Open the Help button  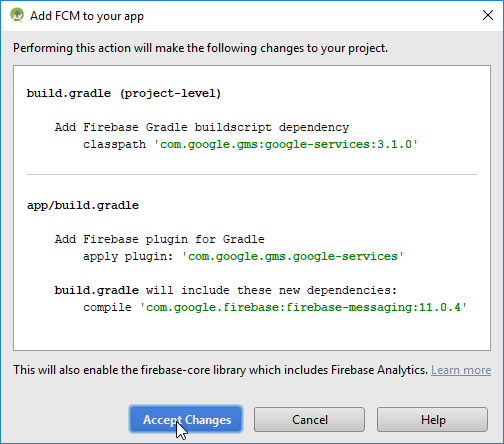(x=432, y=420)
